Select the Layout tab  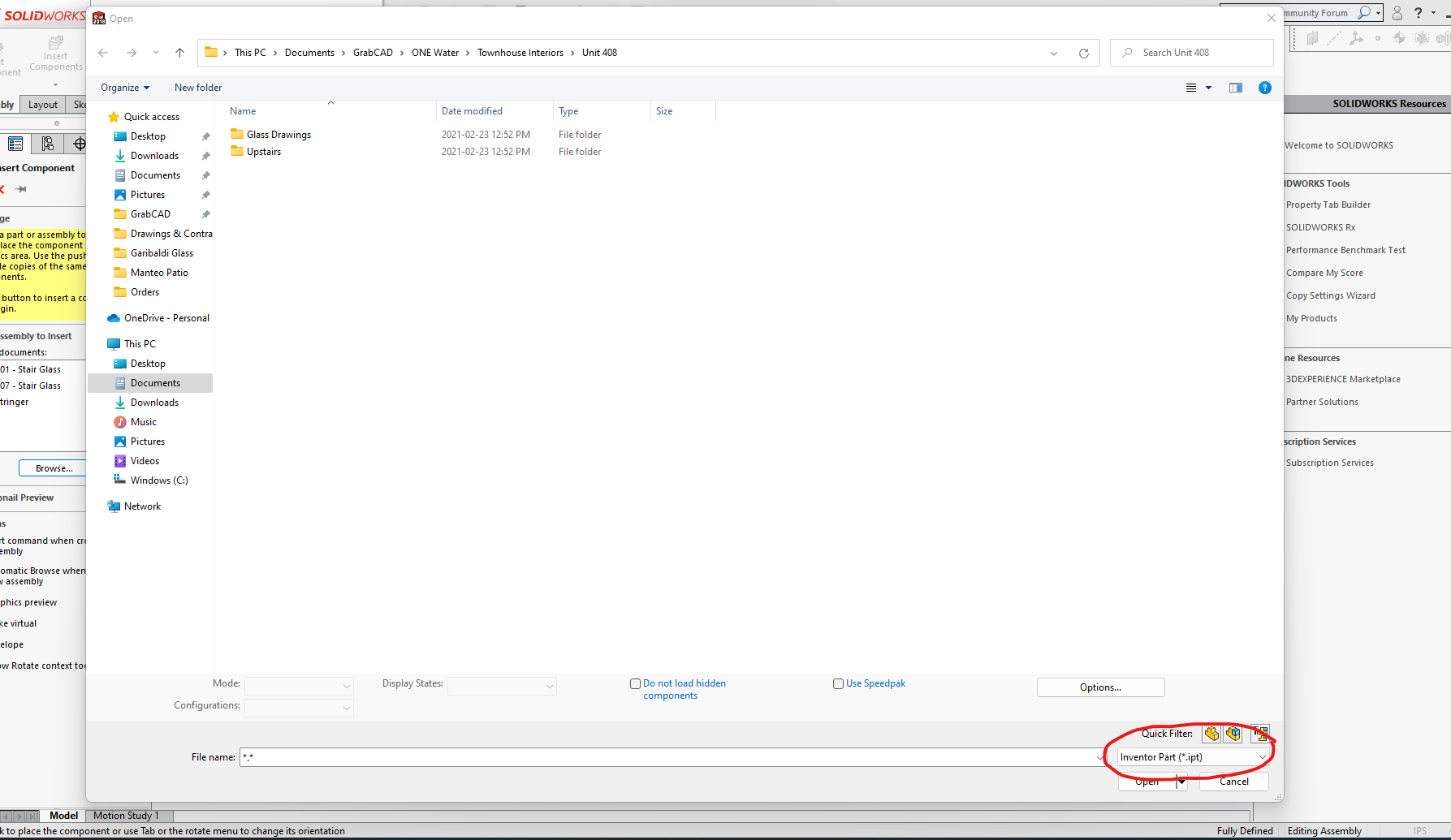tap(43, 105)
